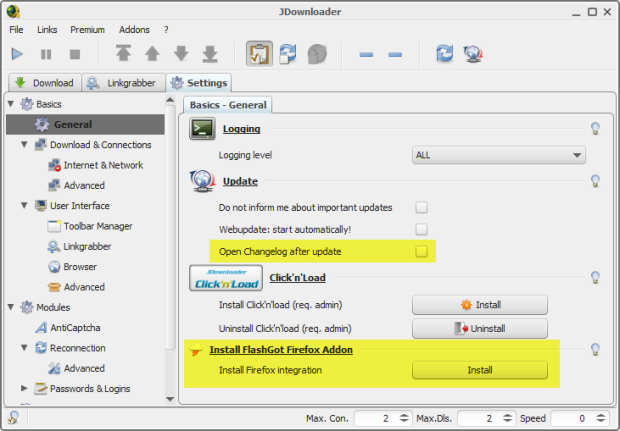Screen dimensions: 620x431
Task: Decrease Max.Dls. value with down arrow
Action: tap(507, 421)
